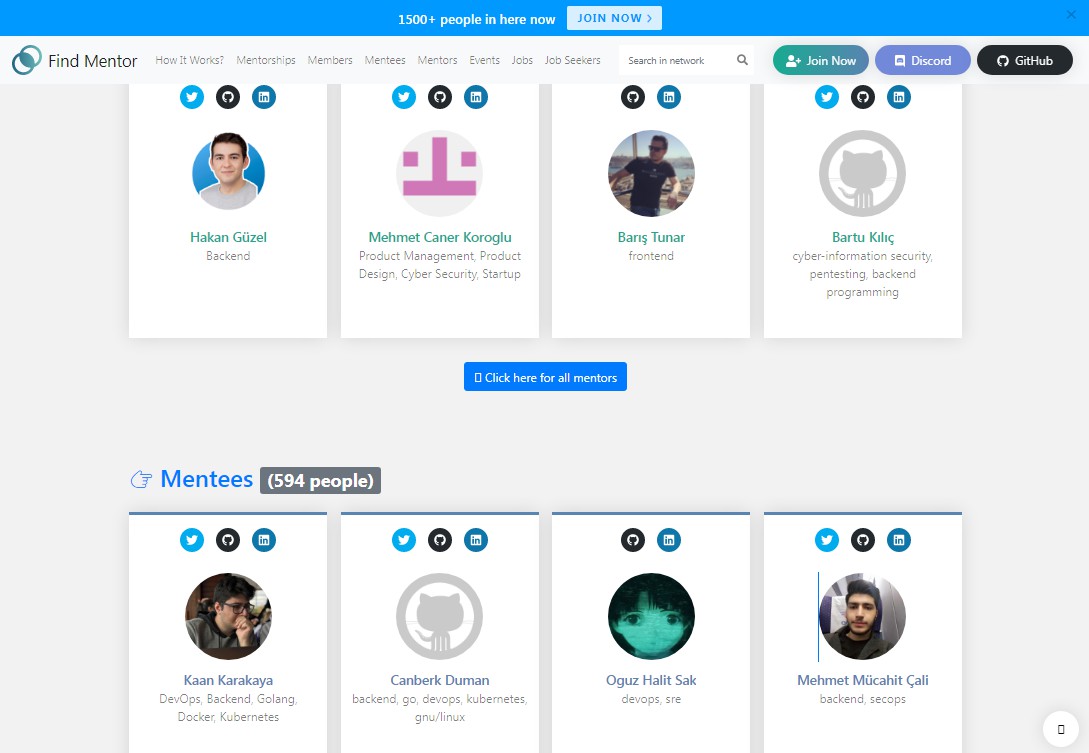Viewport: 1089px width, 753px height.
Task: Click 'Click here for all mentors' button
Action: (545, 377)
